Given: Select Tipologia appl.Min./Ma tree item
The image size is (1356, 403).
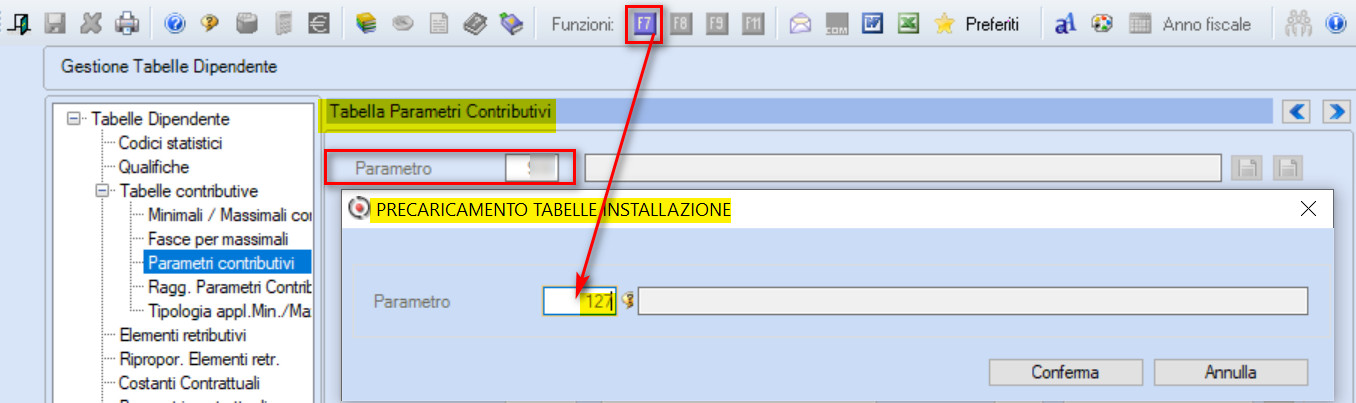Looking at the screenshot, I should click(x=229, y=311).
